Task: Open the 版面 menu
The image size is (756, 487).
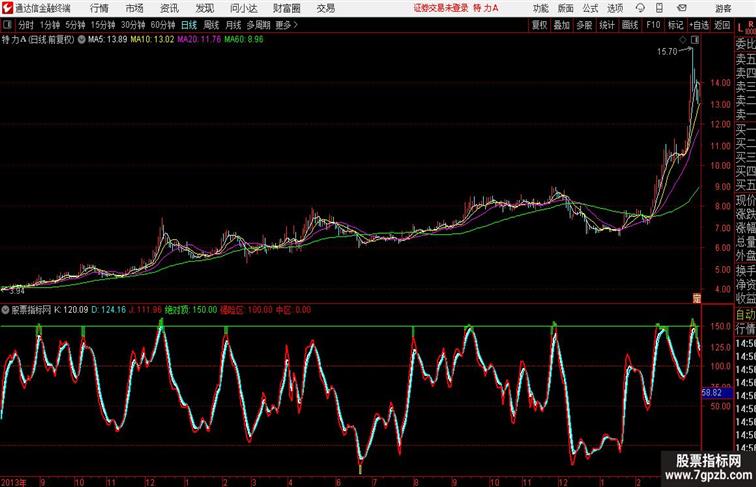Action: pyautogui.click(x=566, y=8)
